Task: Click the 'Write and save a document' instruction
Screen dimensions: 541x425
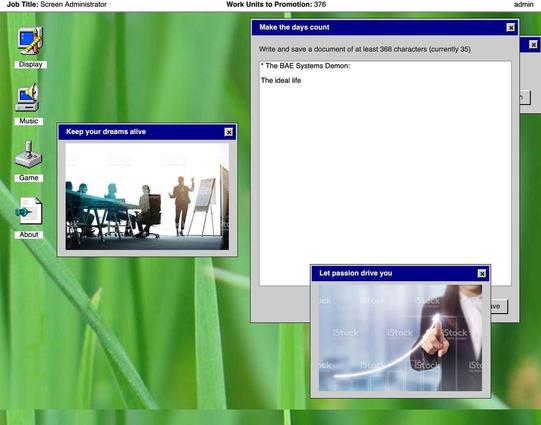Action: point(365,49)
